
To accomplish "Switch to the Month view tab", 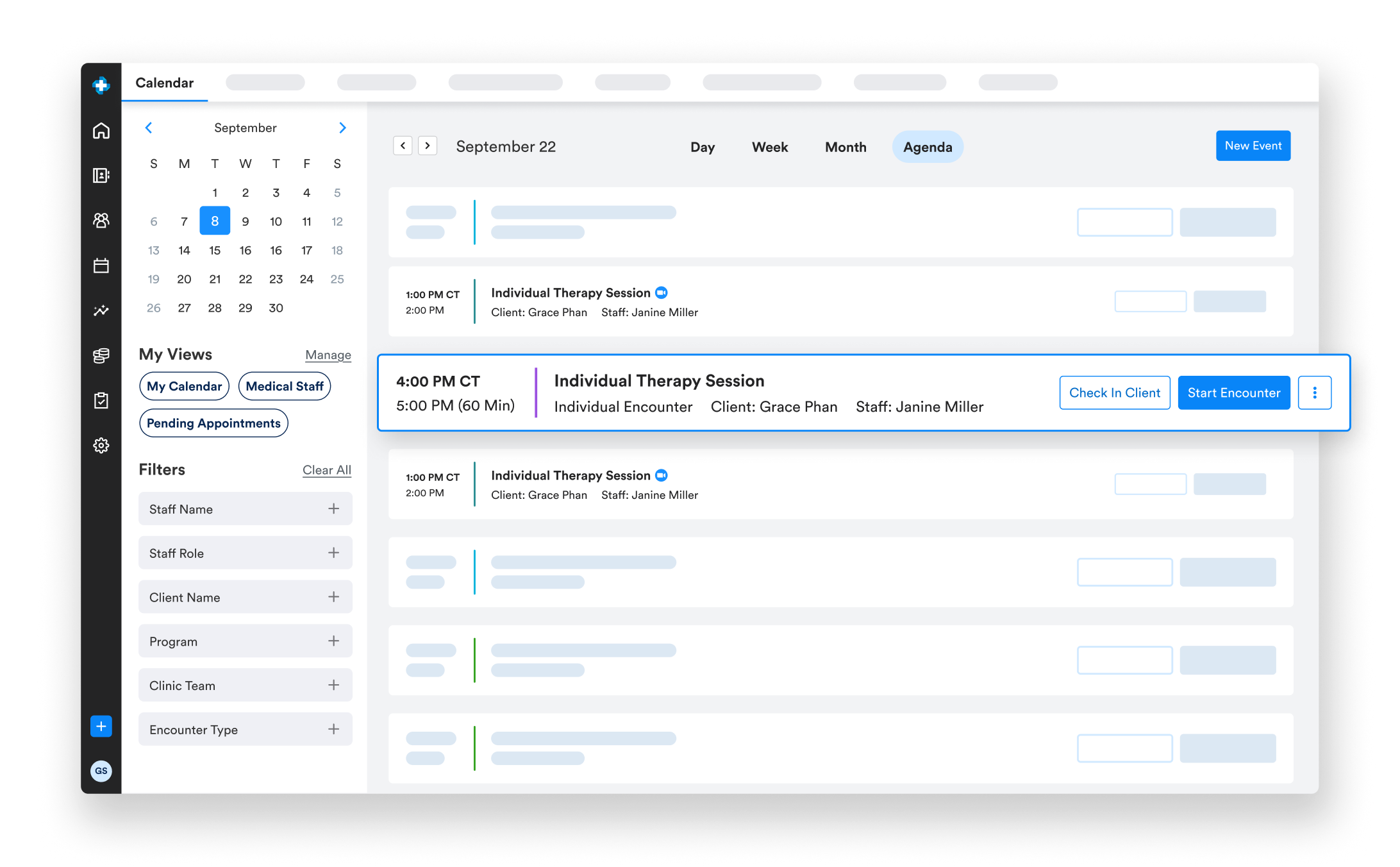I will (x=845, y=147).
